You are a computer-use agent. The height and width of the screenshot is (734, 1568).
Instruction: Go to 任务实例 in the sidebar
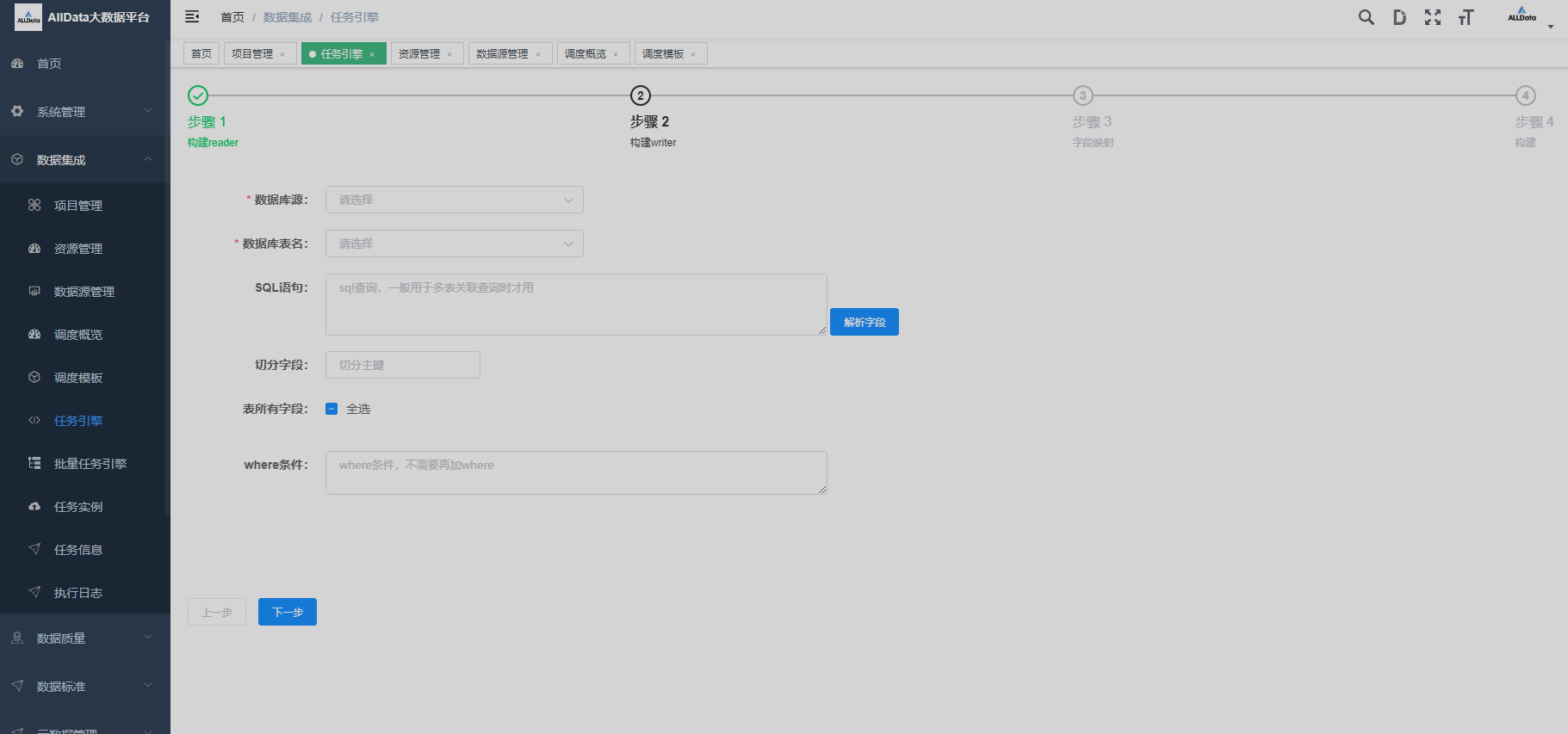pyautogui.click(x=77, y=507)
